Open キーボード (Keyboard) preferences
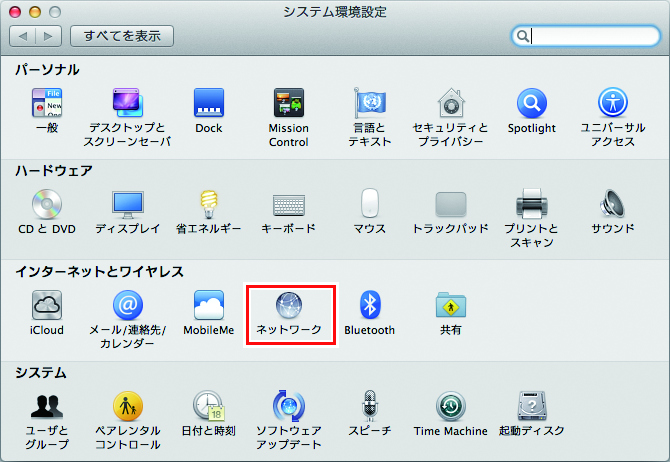Image resolution: width=670 pixels, height=462 pixels. point(289,205)
